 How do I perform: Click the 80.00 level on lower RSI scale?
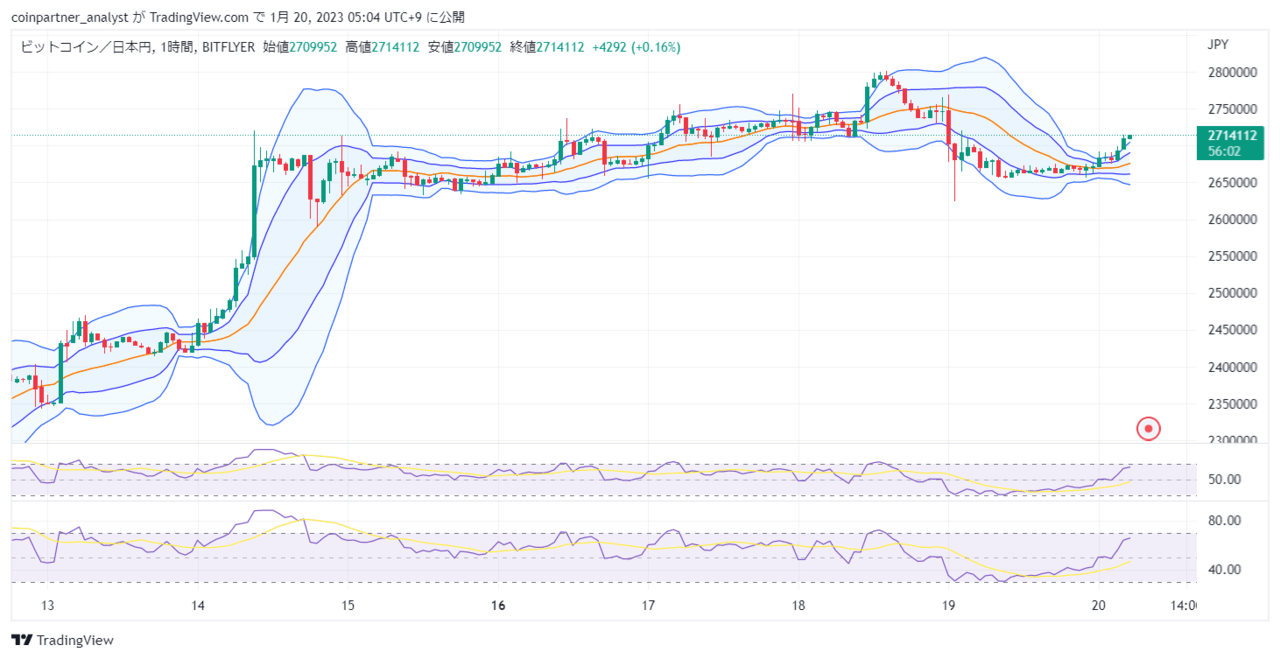(1224, 521)
